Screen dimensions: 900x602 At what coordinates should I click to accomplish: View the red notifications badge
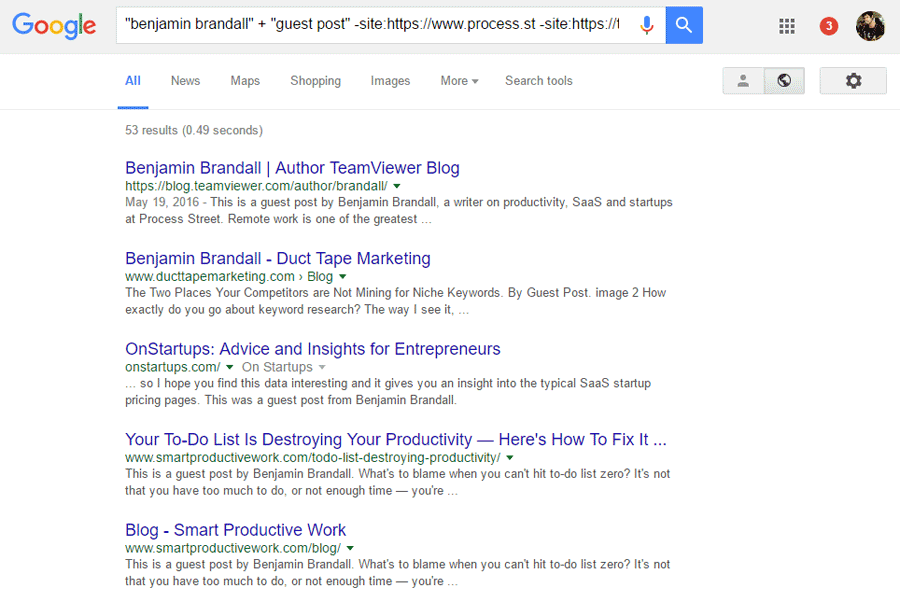pyautogui.click(x=828, y=26)
